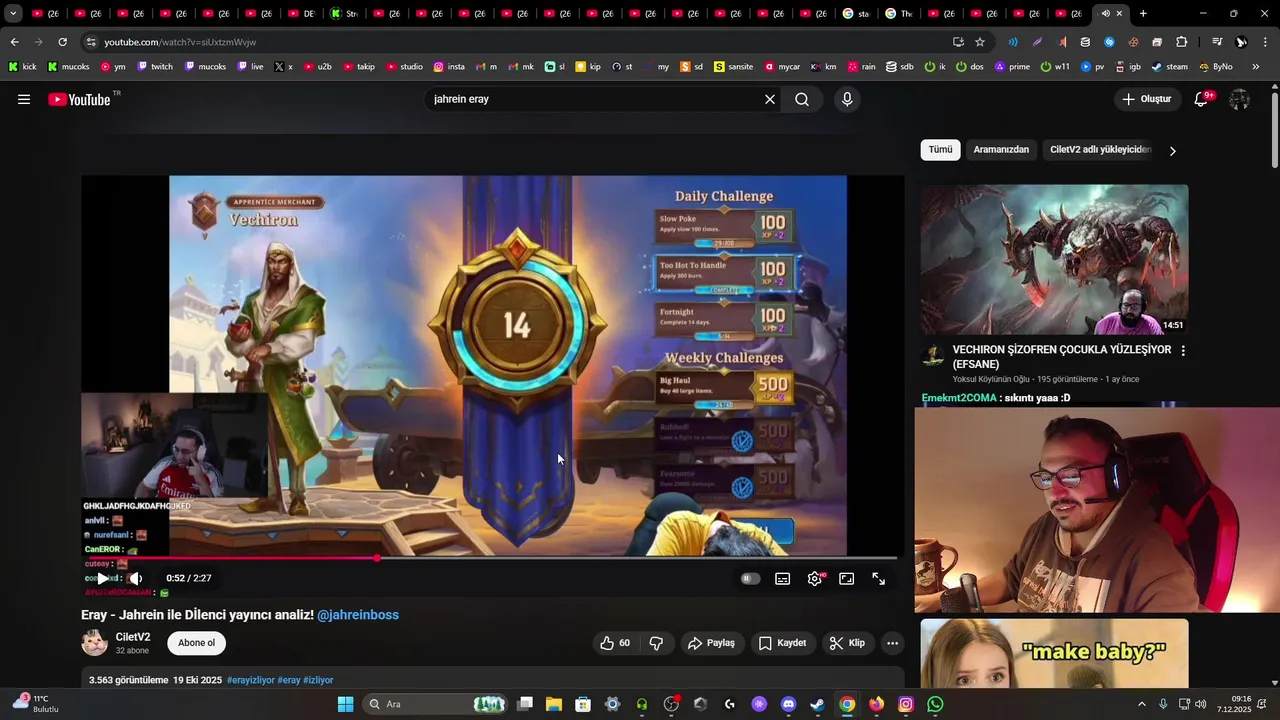
Task: Open a new browser tab
Action: click(1143, 13)
